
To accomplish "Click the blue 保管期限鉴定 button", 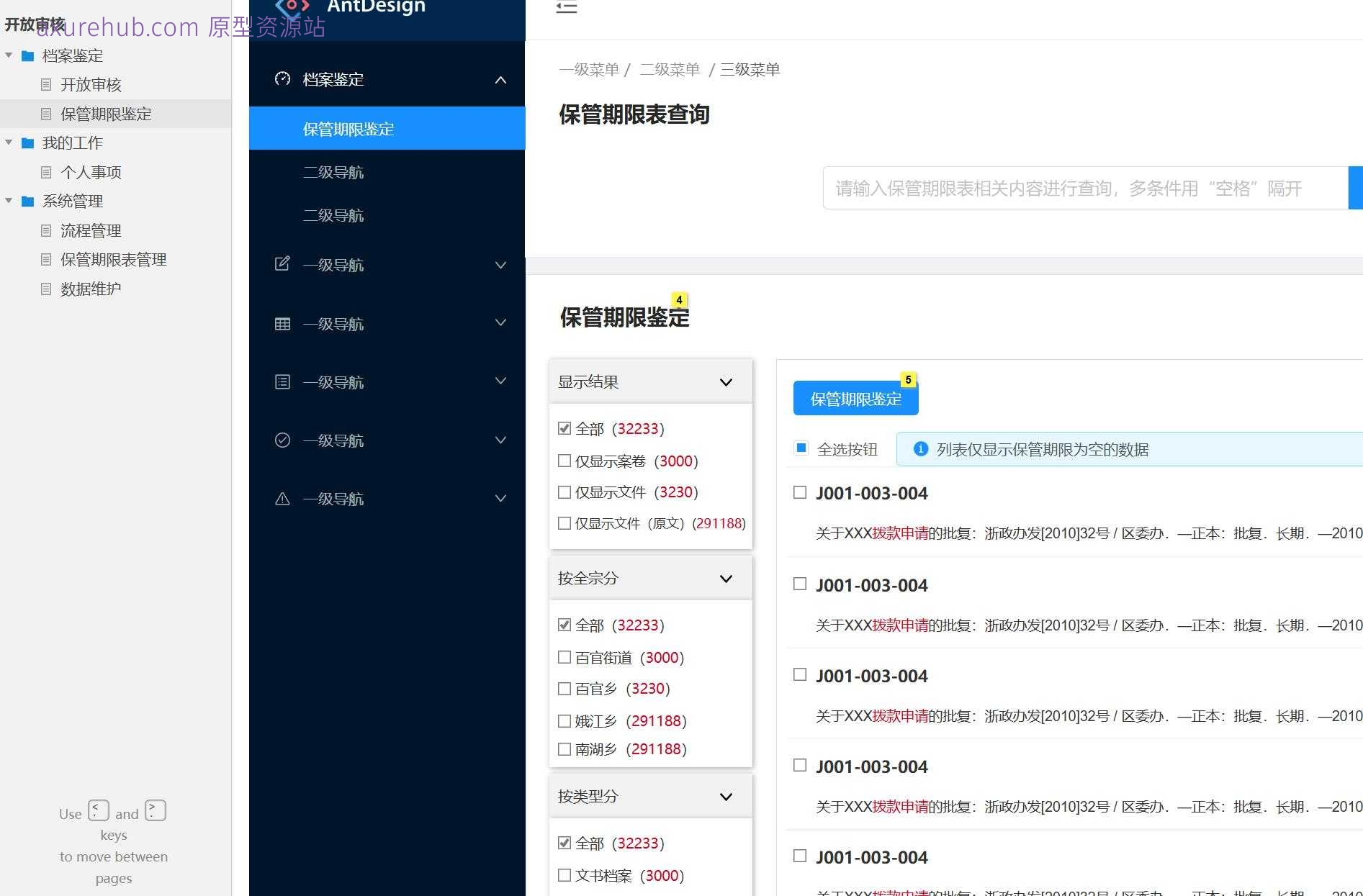I will (855, 399).
